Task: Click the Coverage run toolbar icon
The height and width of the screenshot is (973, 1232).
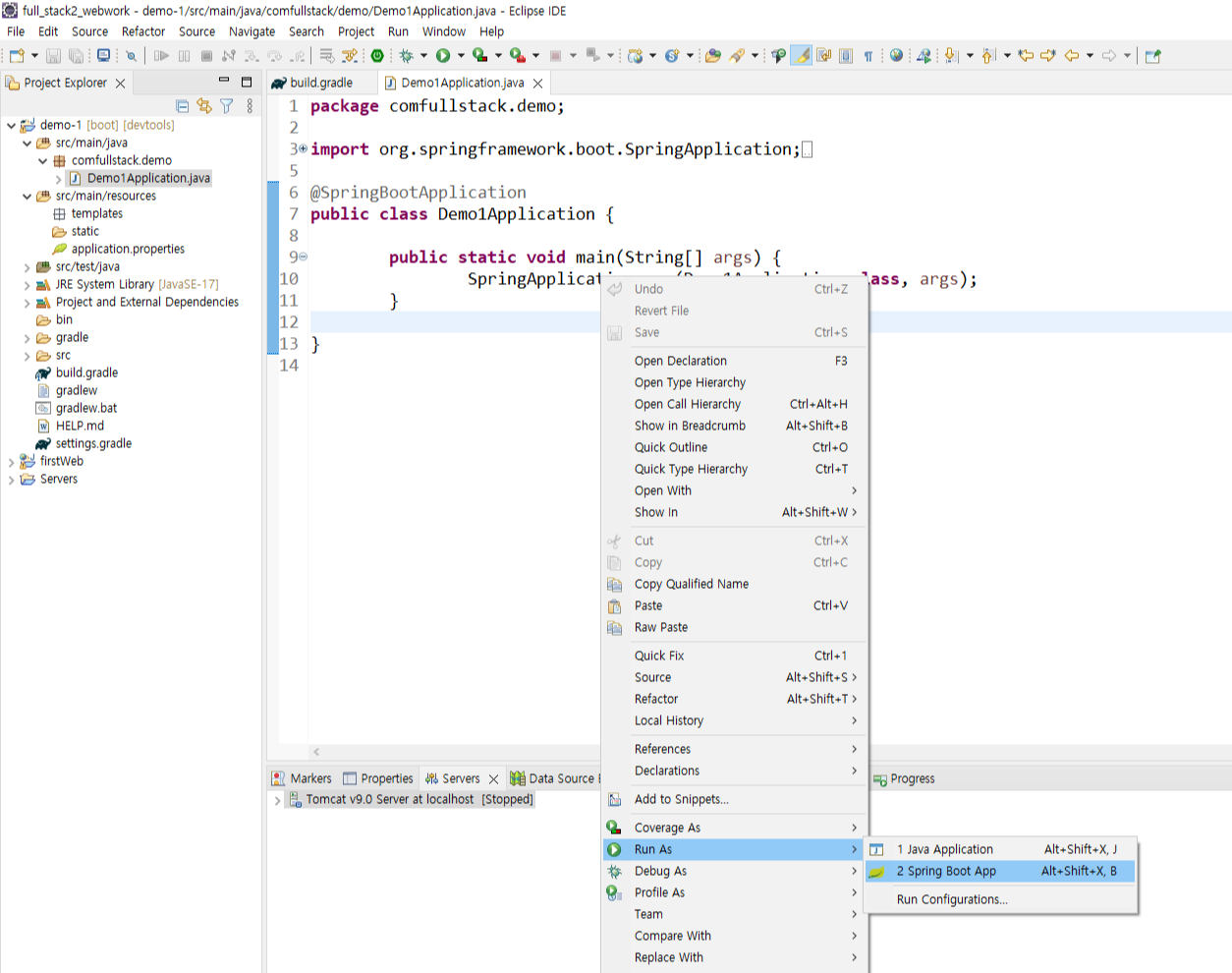Action: [x=479, y=56]
